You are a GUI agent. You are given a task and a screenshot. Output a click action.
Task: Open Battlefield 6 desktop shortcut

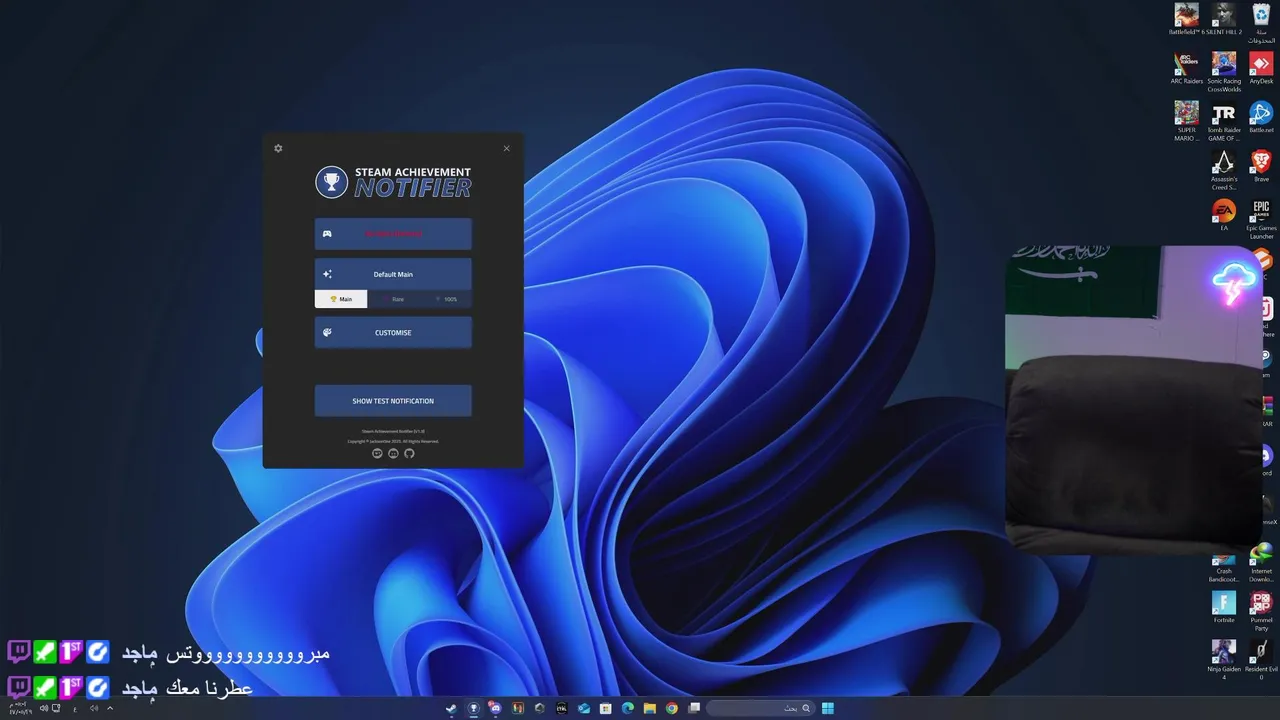[x=1186, y=19]
